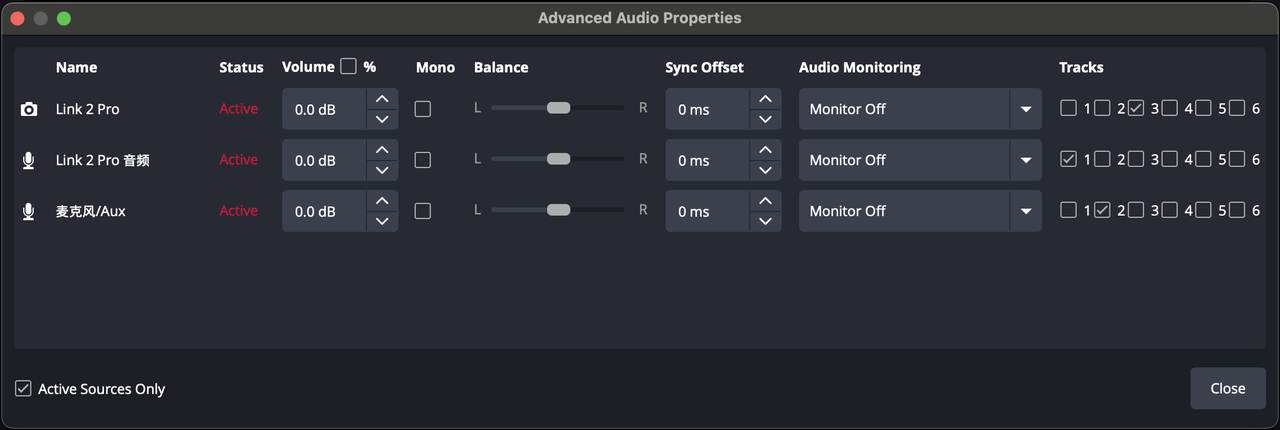
Task: Decrease volume for 麦克风/Aux using down arrow
Action: pyautogui.click(x=381, y=222)
